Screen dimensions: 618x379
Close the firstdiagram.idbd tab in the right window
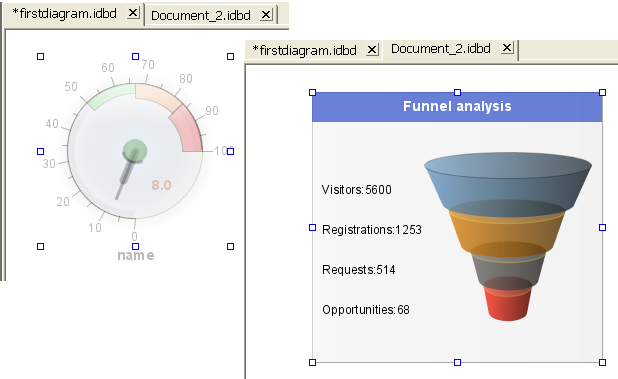(372, 50)
